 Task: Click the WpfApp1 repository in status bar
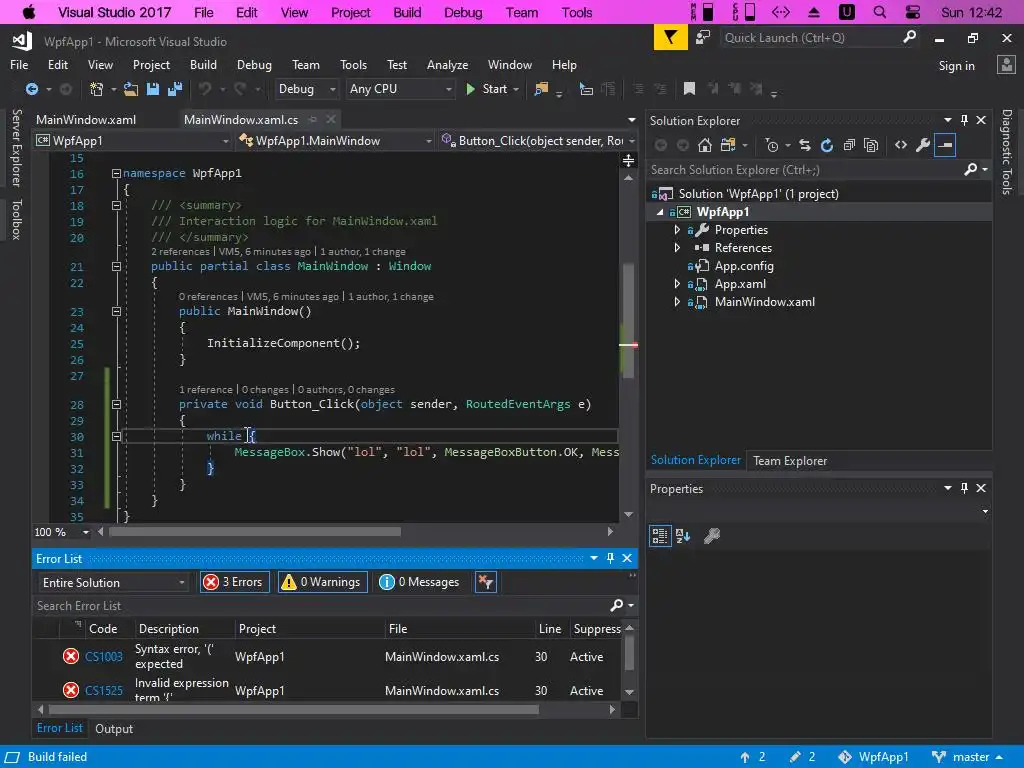click(x=874, y=757)
